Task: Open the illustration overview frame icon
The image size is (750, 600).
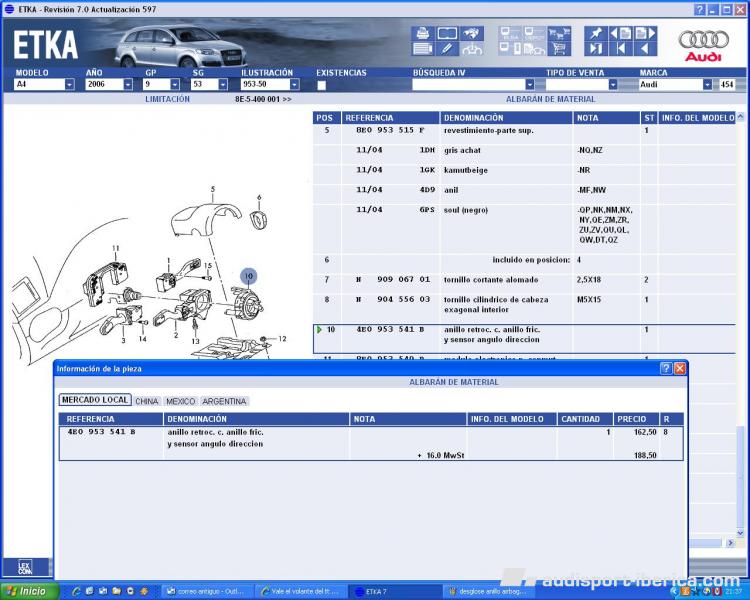Action: (447, 33)
